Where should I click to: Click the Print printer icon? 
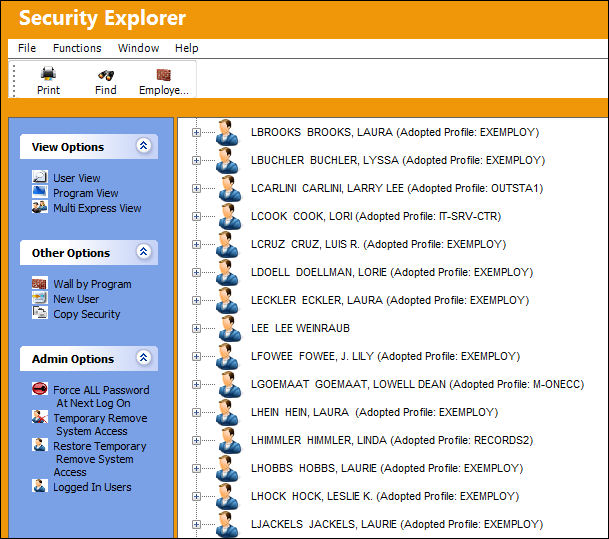49,73
